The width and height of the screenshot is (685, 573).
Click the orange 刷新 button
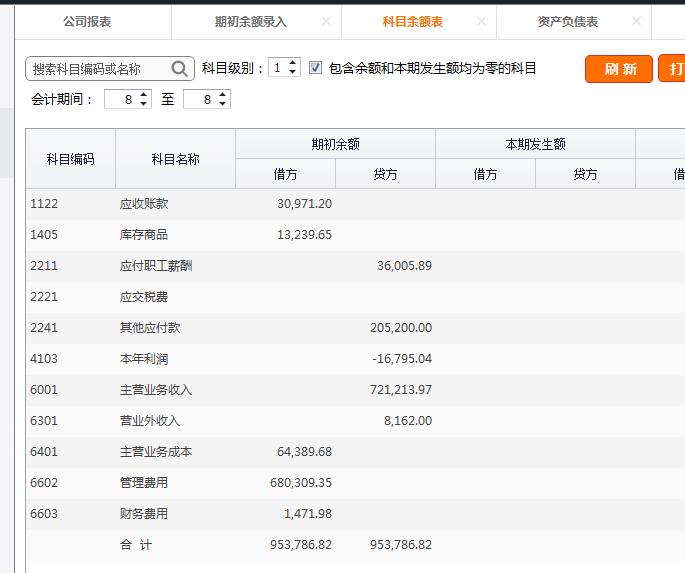619,69
